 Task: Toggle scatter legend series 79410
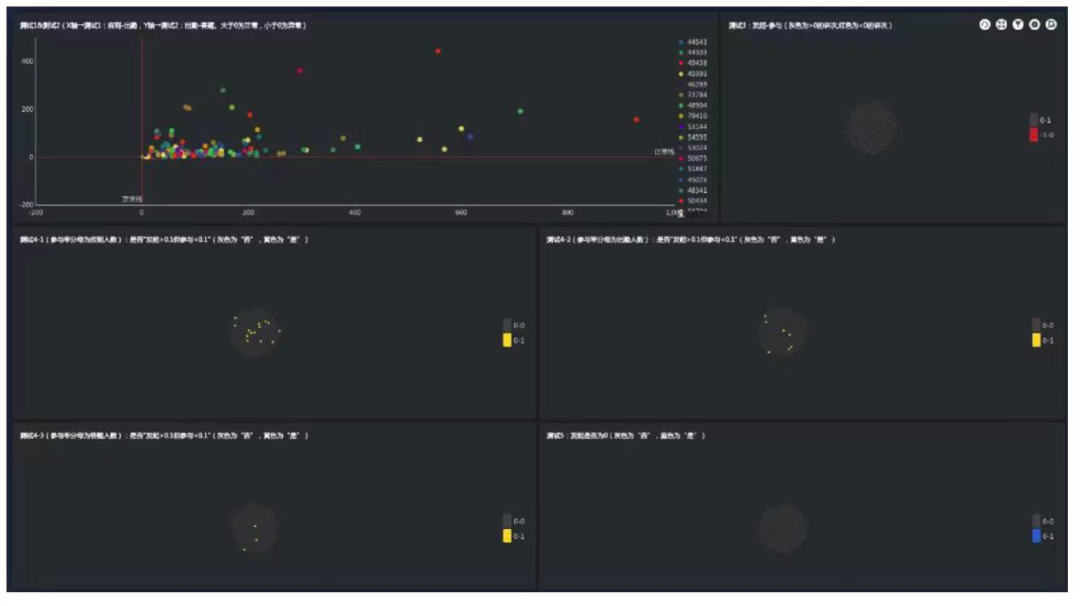click(693, 116)
